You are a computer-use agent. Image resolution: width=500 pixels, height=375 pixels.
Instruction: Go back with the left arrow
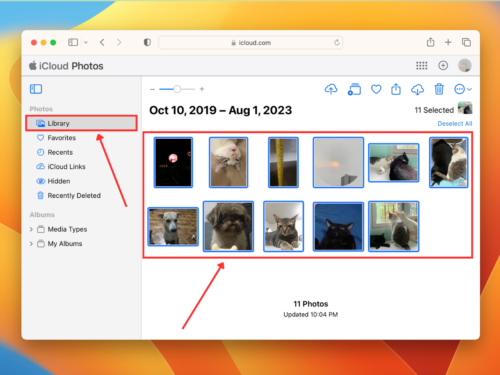pos(102,42)
